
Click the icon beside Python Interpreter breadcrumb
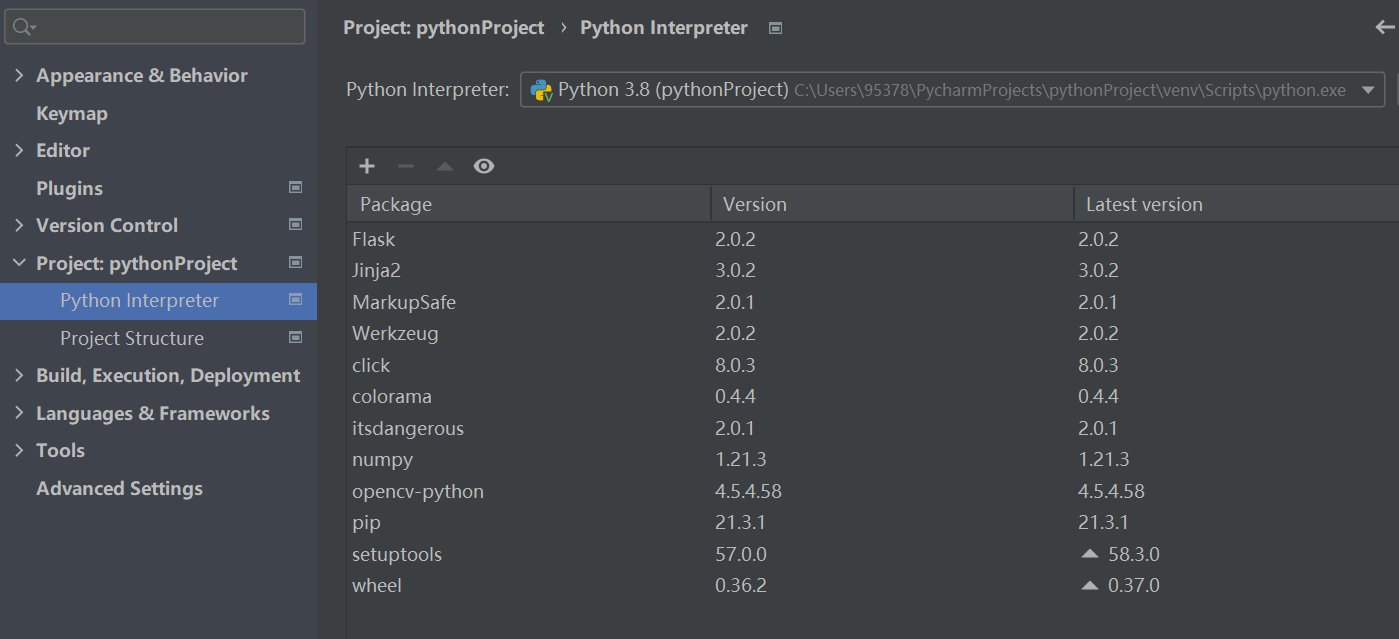click(775, 28)
